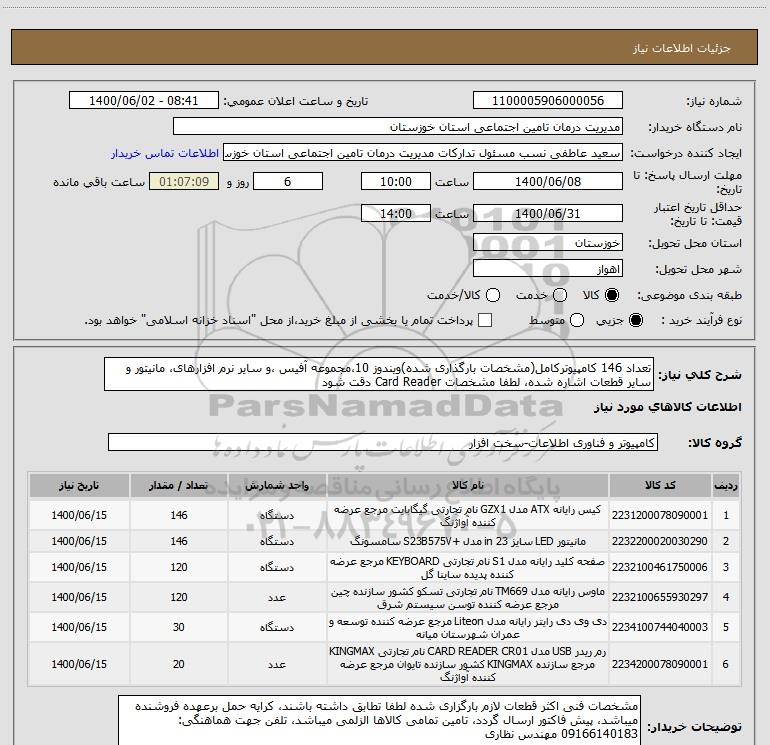
Task: Click quantity 146 in monitor row
Action: pyautogui.click(x=179, y=541)
